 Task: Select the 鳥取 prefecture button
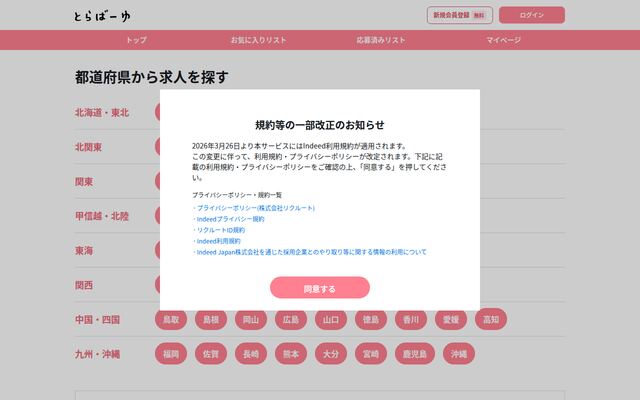click(x=171, y=319)
